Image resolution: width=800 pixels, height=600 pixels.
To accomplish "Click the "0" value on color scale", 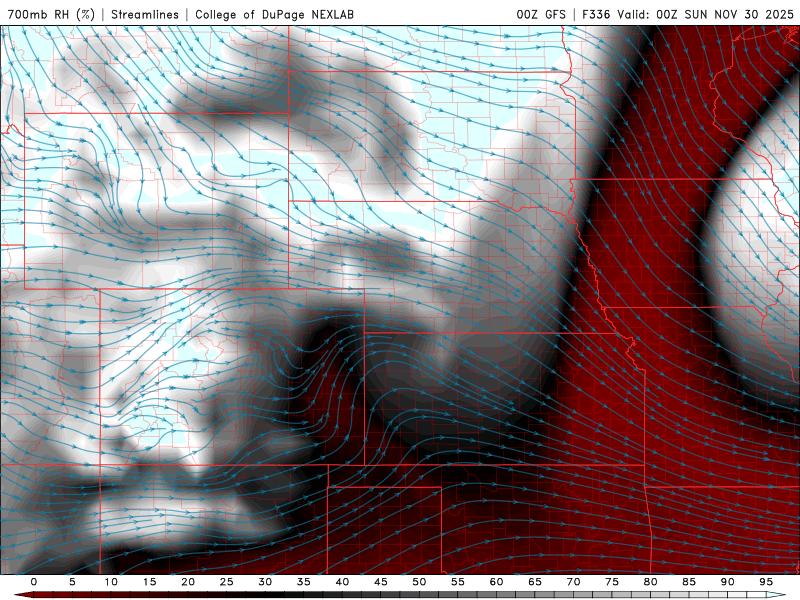I will pos(34,582).
